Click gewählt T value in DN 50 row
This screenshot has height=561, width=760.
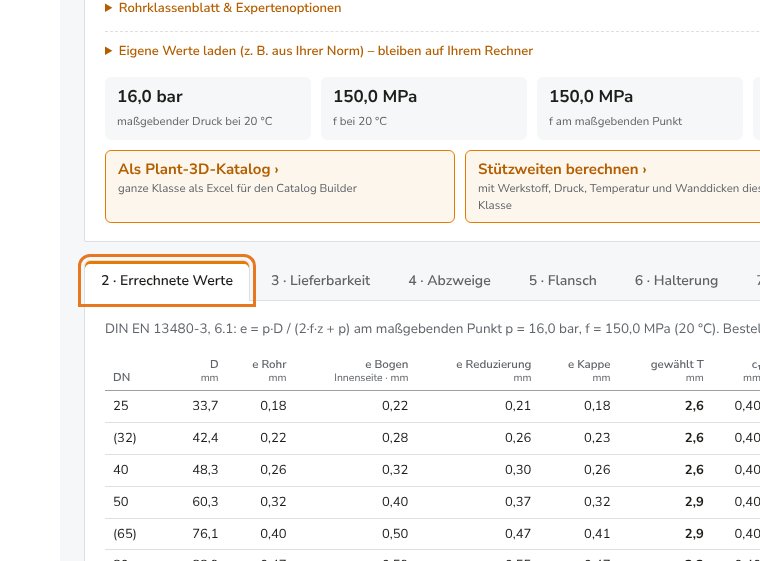694,501
